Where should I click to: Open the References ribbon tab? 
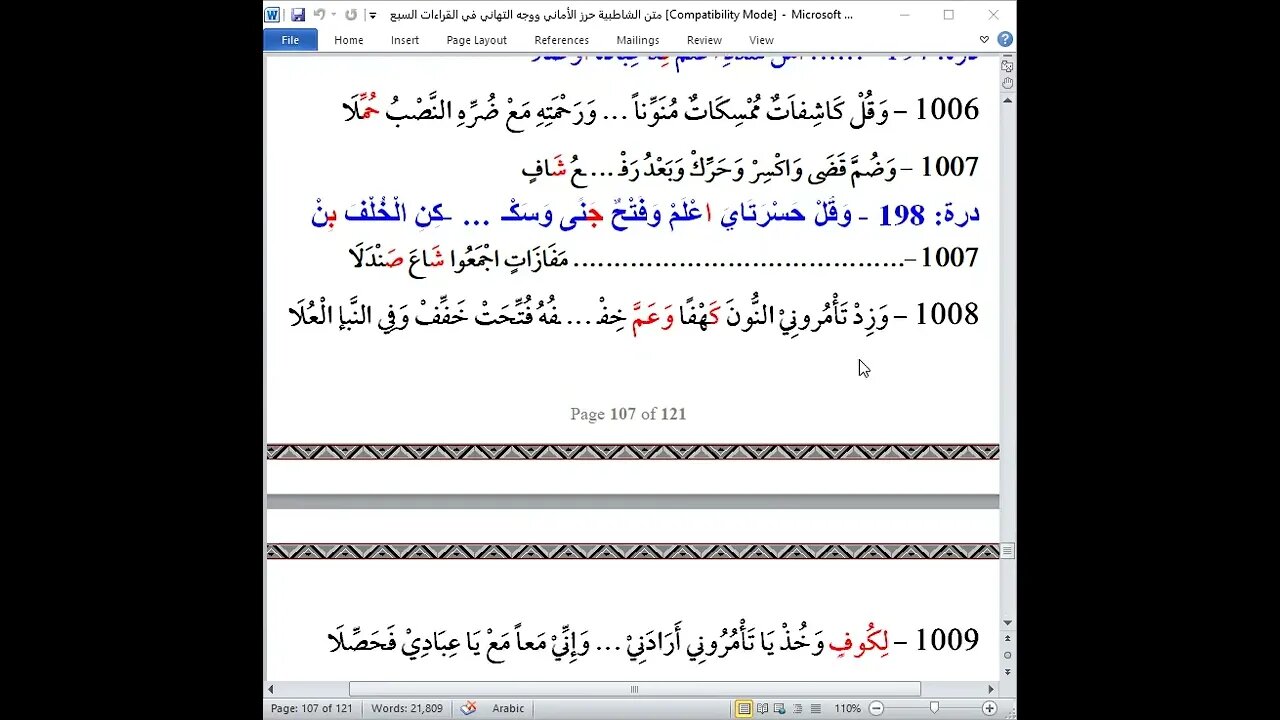(562, 40)
